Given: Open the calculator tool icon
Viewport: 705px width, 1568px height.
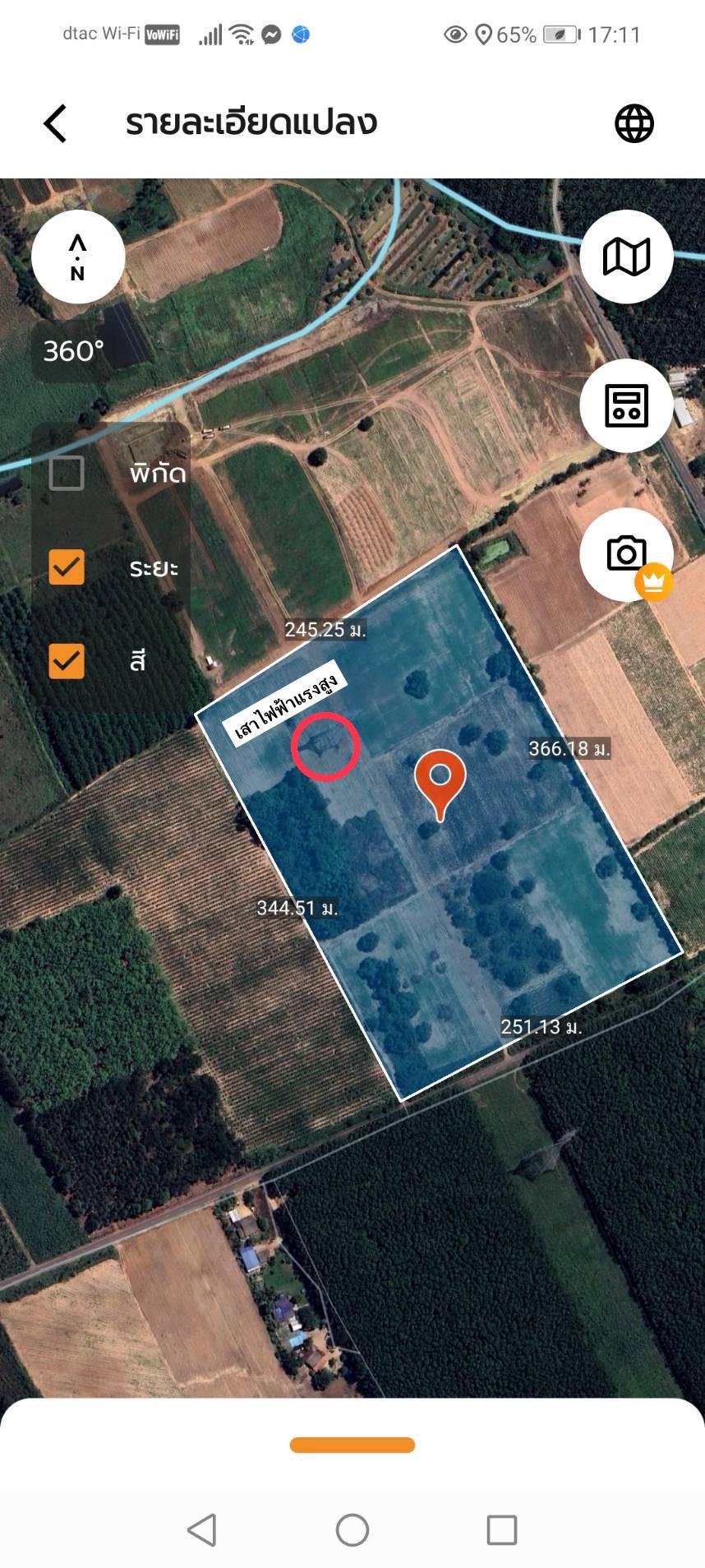Looking at the screenshot, I should [x=627, y=405].
